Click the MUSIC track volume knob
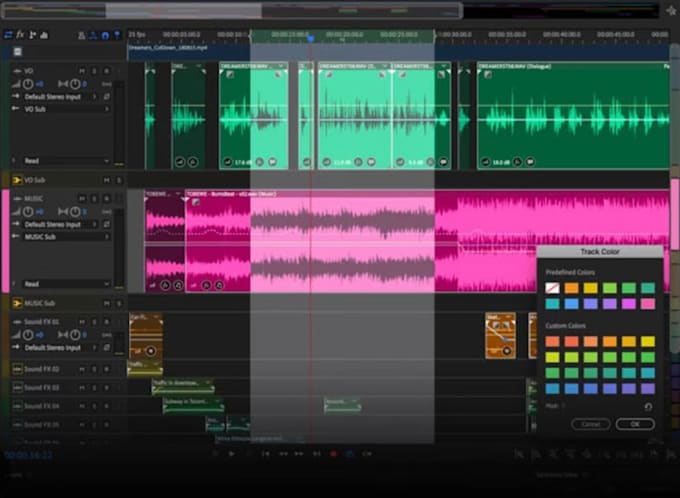The width and height of the screenshot is (680, 498). tap(28, 212)
